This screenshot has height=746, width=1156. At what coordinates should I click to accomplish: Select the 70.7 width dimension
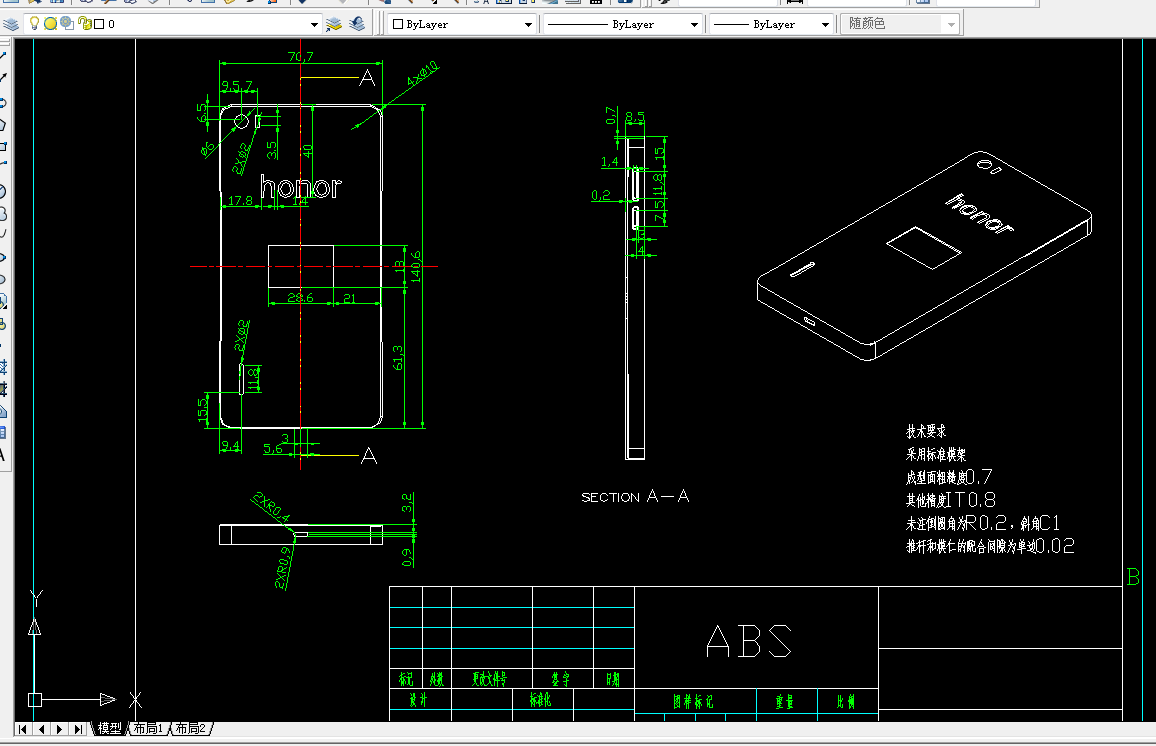click(300, 57)
